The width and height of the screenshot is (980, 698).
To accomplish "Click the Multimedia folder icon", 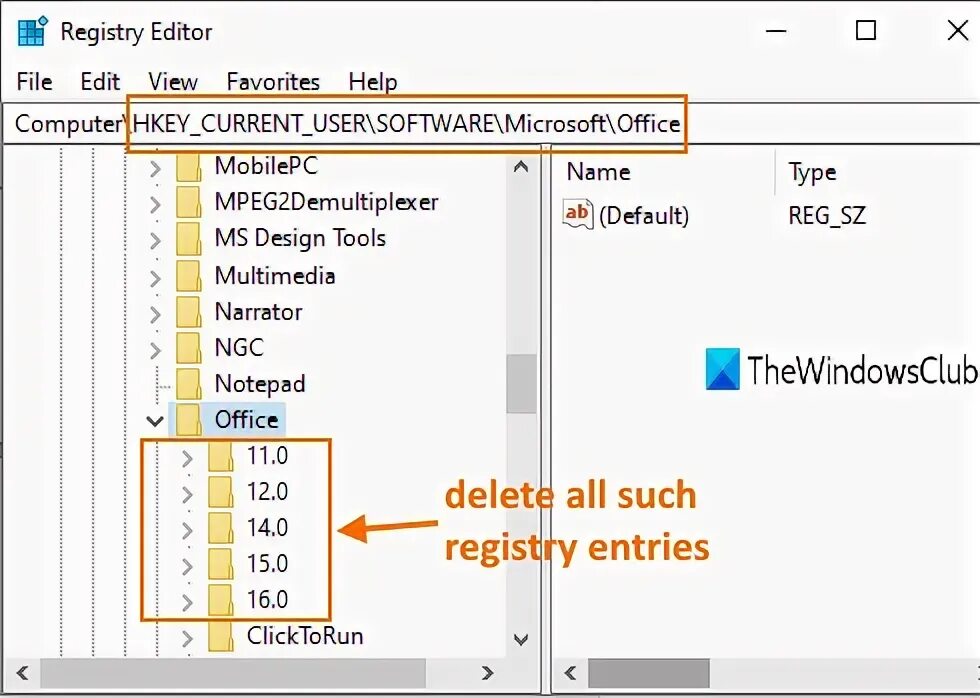I will 188,276.
